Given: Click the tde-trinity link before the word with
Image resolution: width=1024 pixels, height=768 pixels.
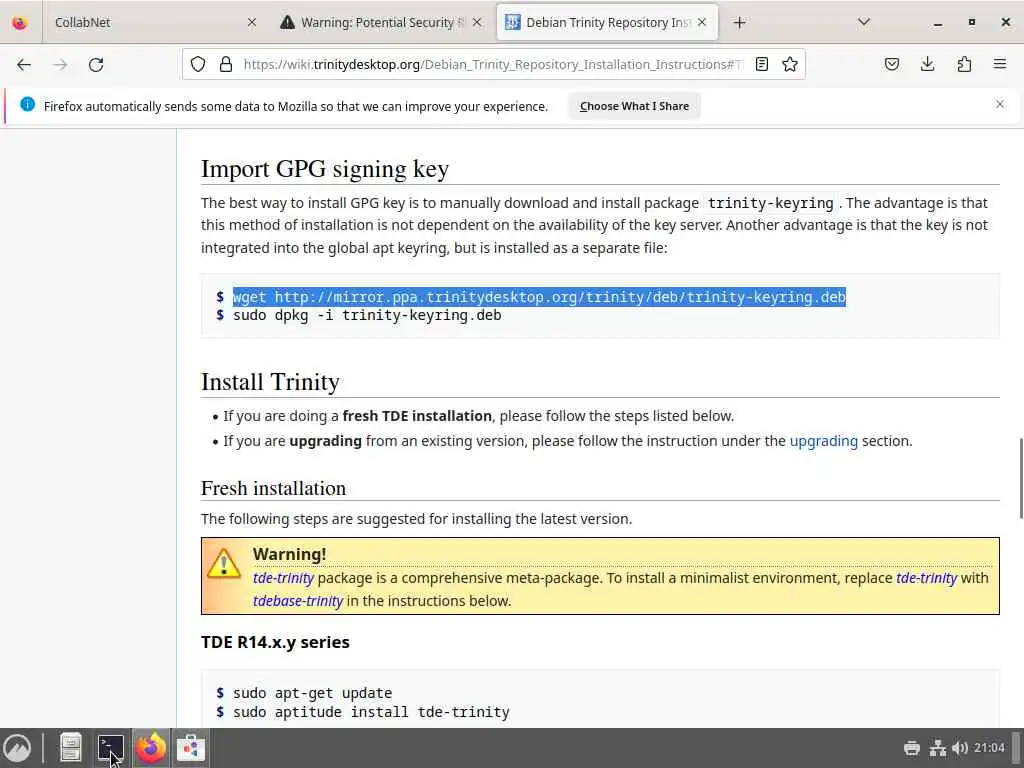Looking at the screenshot, I should tap(926, 578).
